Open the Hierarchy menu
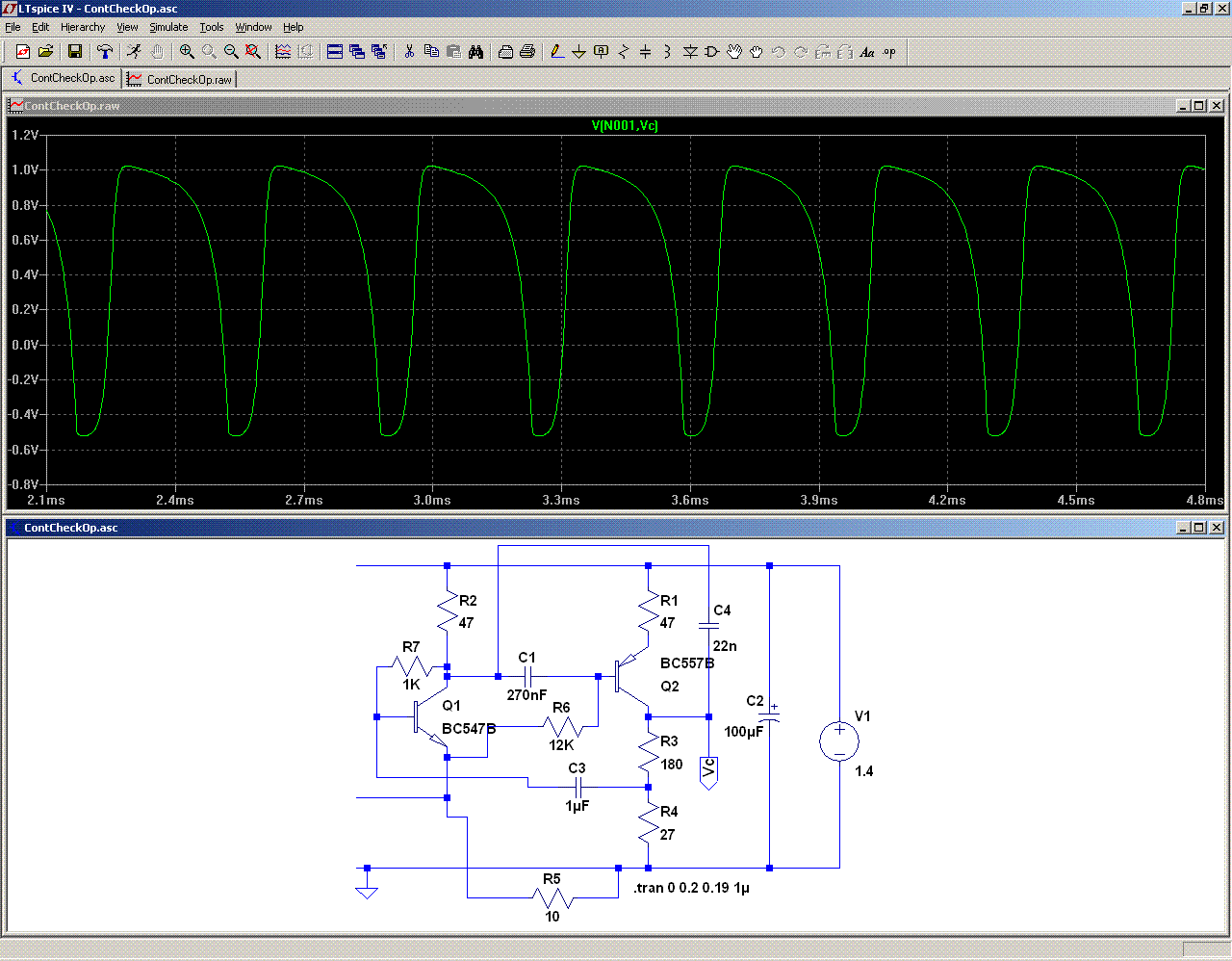1232x961 pixels. pyautogui.click(x=83, y=27)
